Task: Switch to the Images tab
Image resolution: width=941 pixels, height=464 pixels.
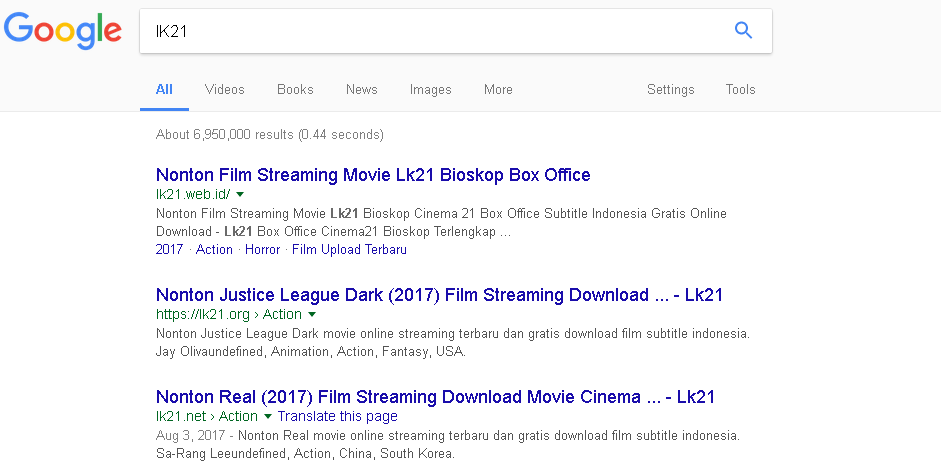Action: point(430,89)
